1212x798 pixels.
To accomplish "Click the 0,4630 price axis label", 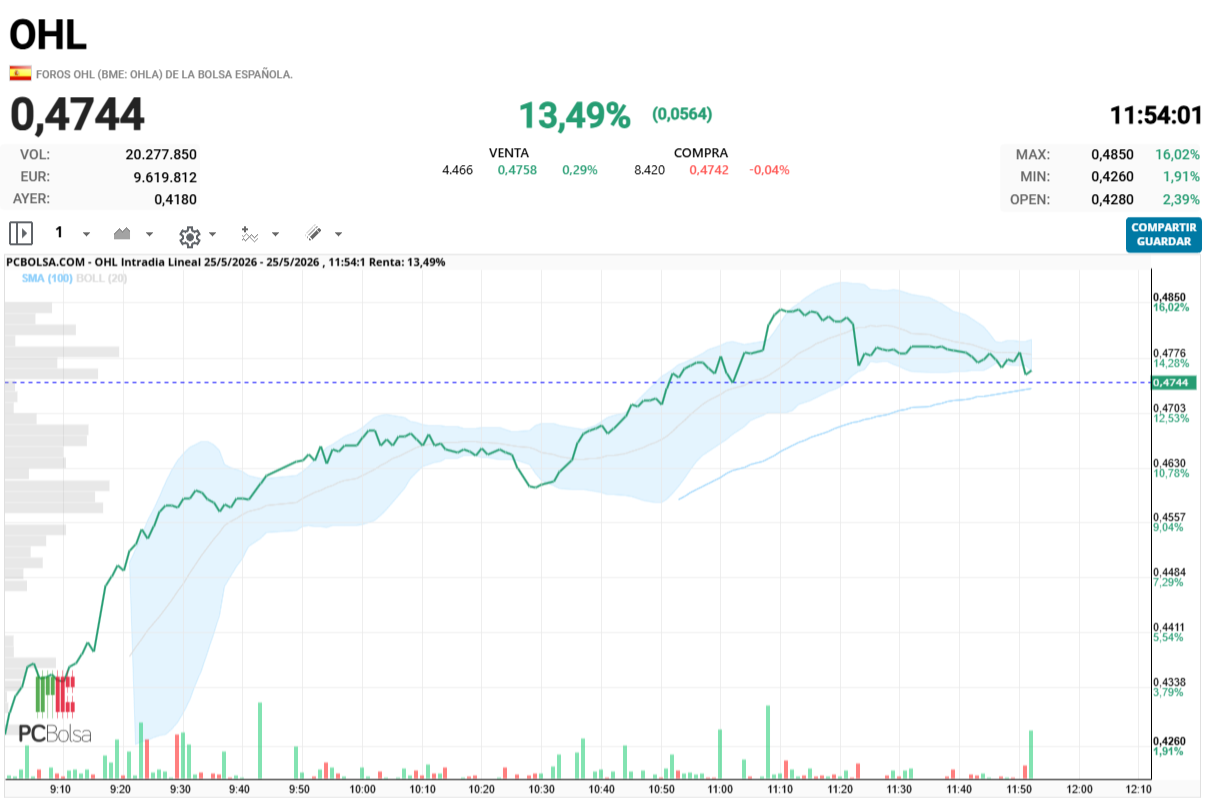I will click(1169, 462).
